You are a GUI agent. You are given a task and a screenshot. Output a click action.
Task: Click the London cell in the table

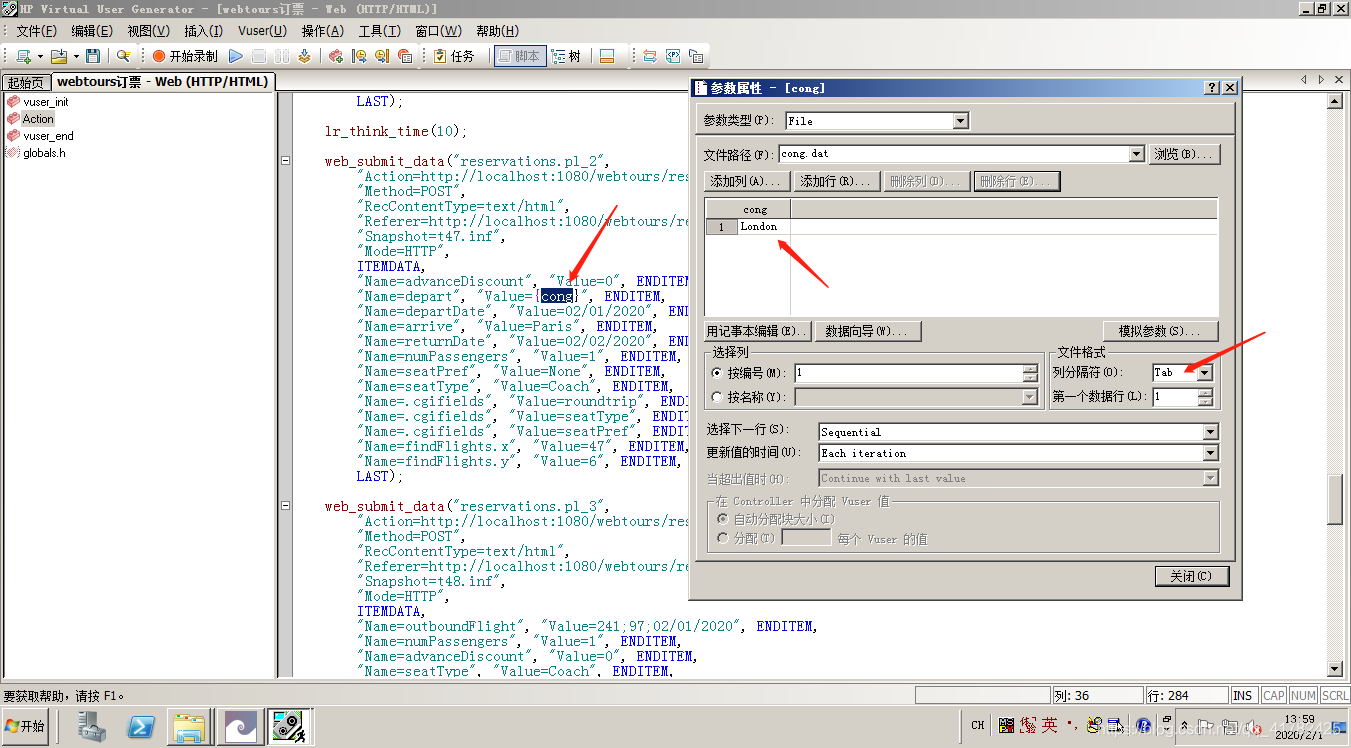765,227
